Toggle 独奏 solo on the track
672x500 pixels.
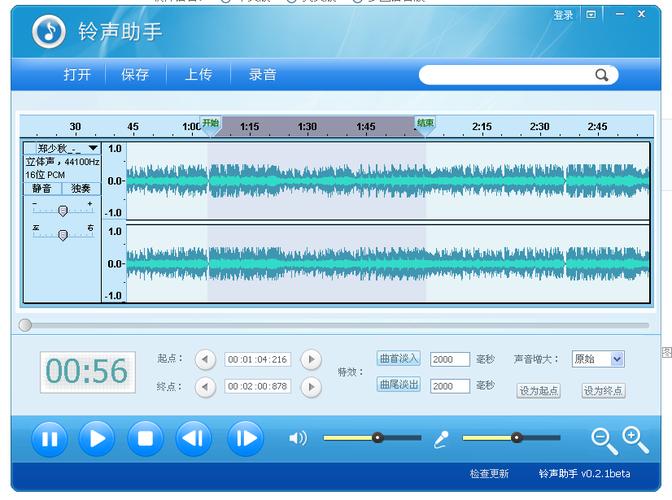click(x=81, y=189)
